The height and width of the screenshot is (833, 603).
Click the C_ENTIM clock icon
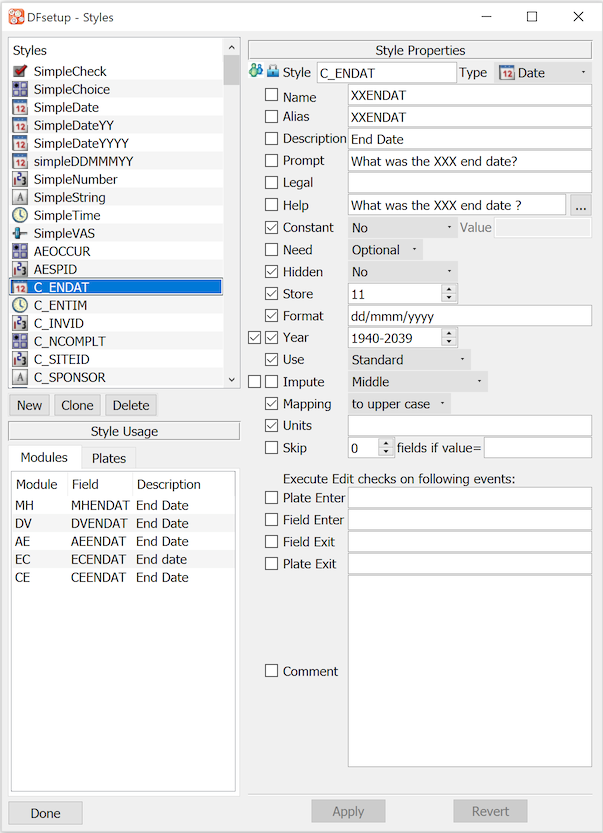(20, 305)
